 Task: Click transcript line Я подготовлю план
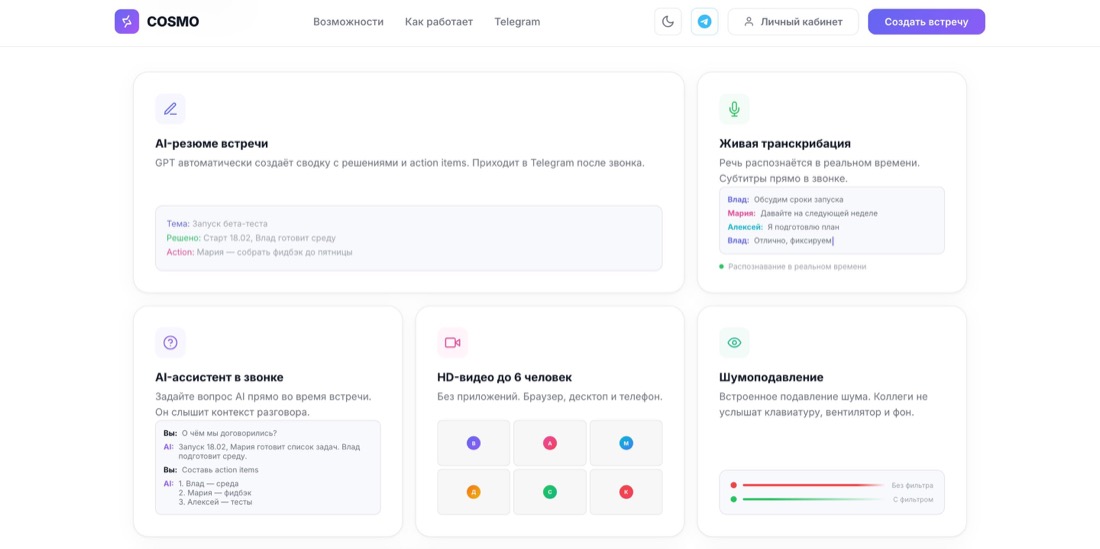784,227
